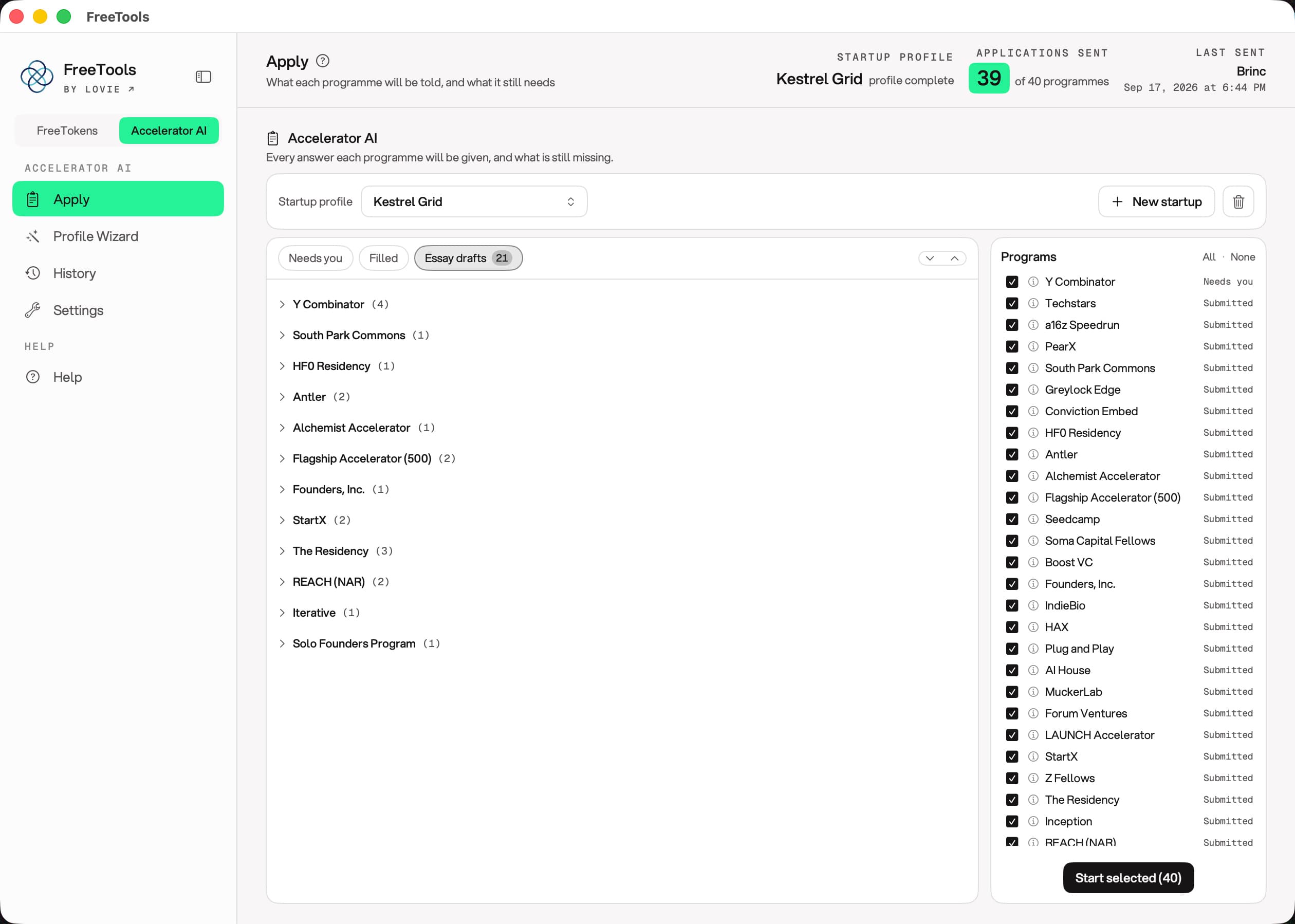The width and height of the screenshot is (1295, 924).
Task: Collapse all groups with up chevron
Action: pos(954,258)
